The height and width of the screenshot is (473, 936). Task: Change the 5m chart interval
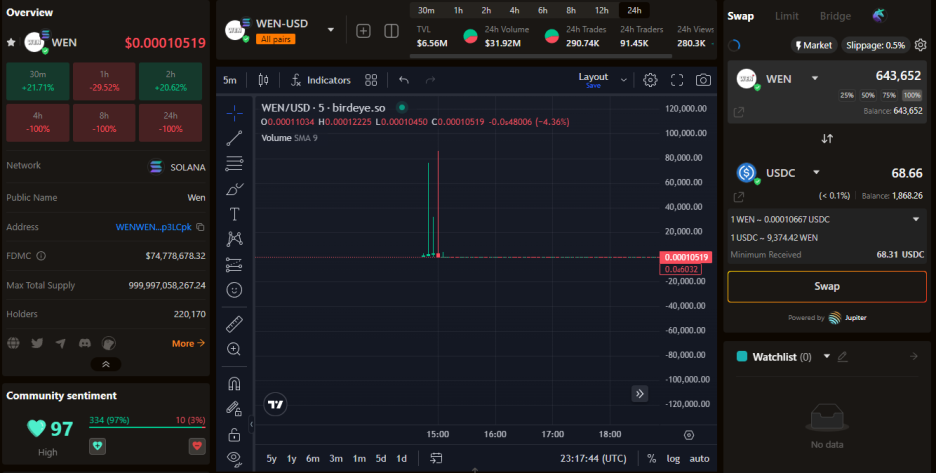[x=230, y=80]
